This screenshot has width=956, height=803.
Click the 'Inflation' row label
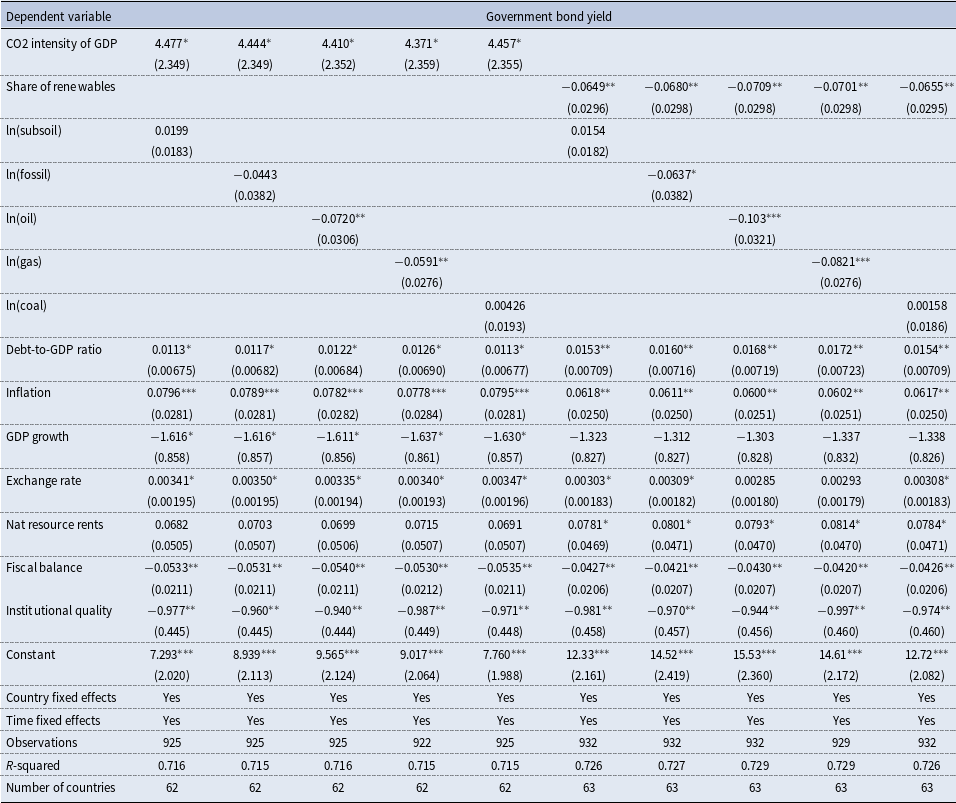pos(28,392)
